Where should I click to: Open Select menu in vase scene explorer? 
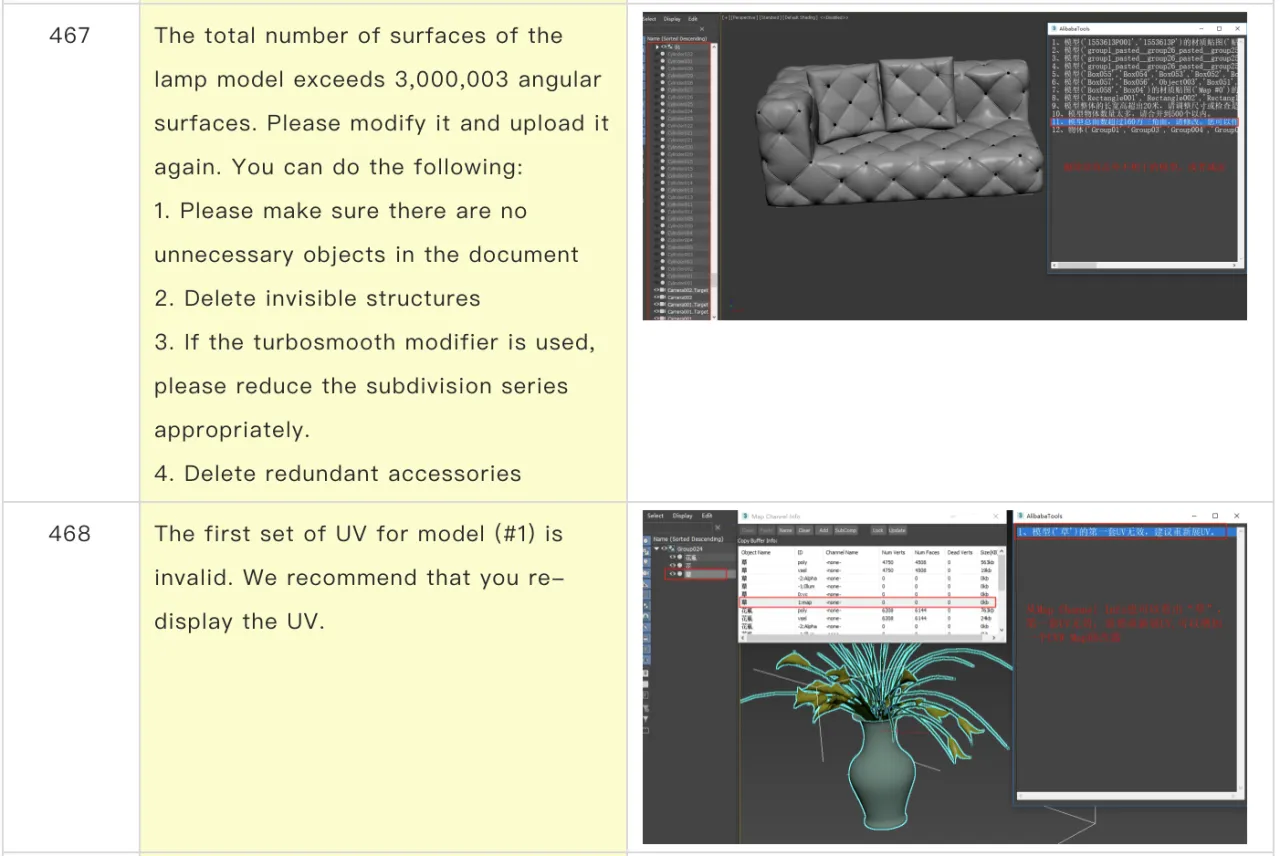(655, 516)
